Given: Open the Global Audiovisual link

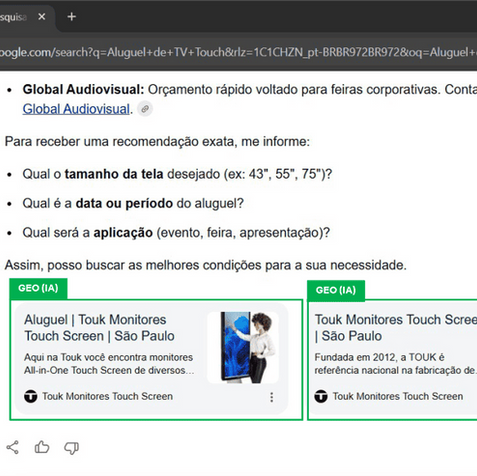Looking at the screenshot, I should 76,109.
